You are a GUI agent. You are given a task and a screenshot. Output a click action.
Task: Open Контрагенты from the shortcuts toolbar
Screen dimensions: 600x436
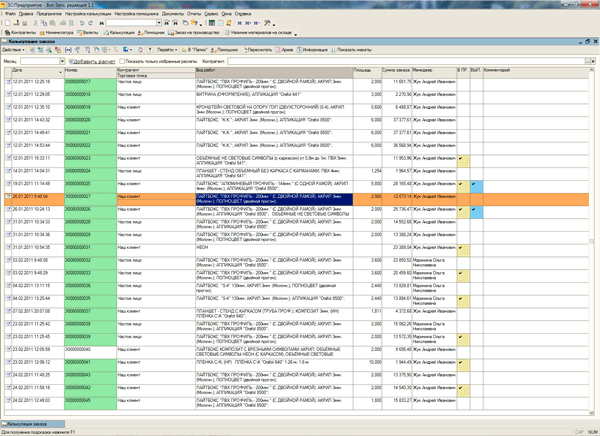click(20, 33)
